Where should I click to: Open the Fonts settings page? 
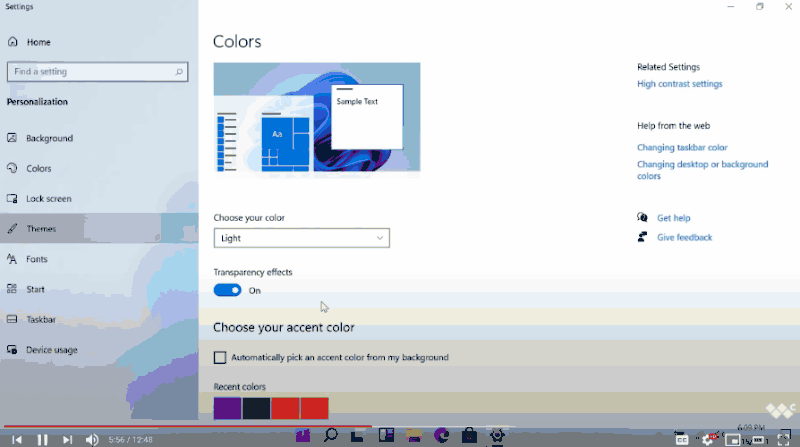point(28,259)
